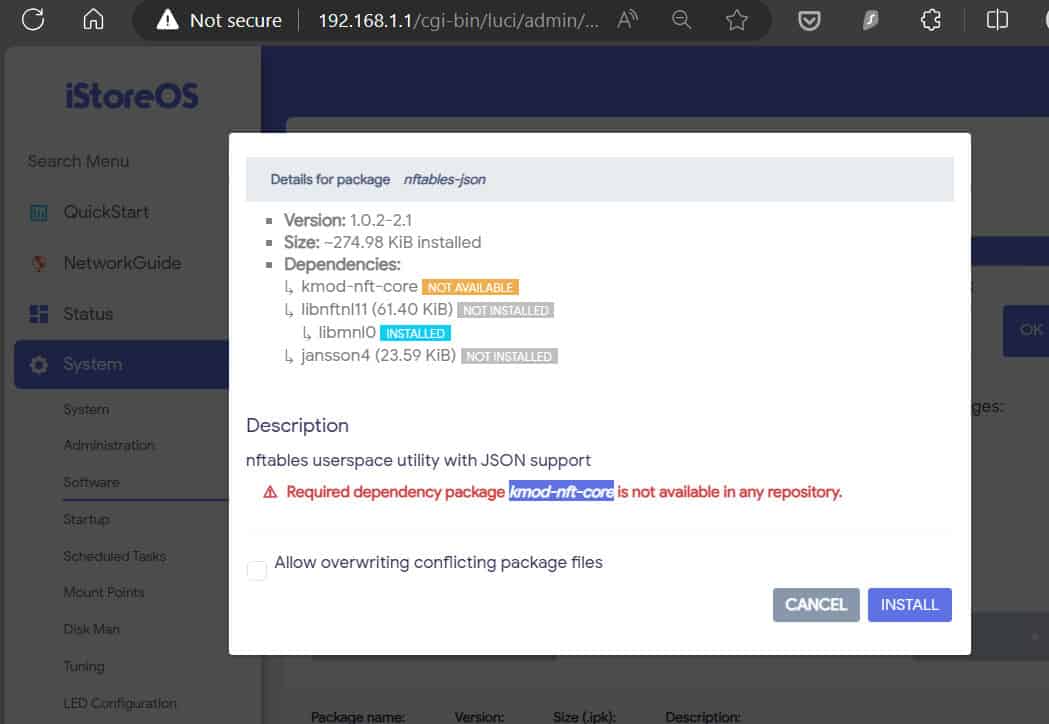Open the Status section via its sidebar icon
Screen dimensions: 1049x724
pyautogui.click(x=40, y=314)
